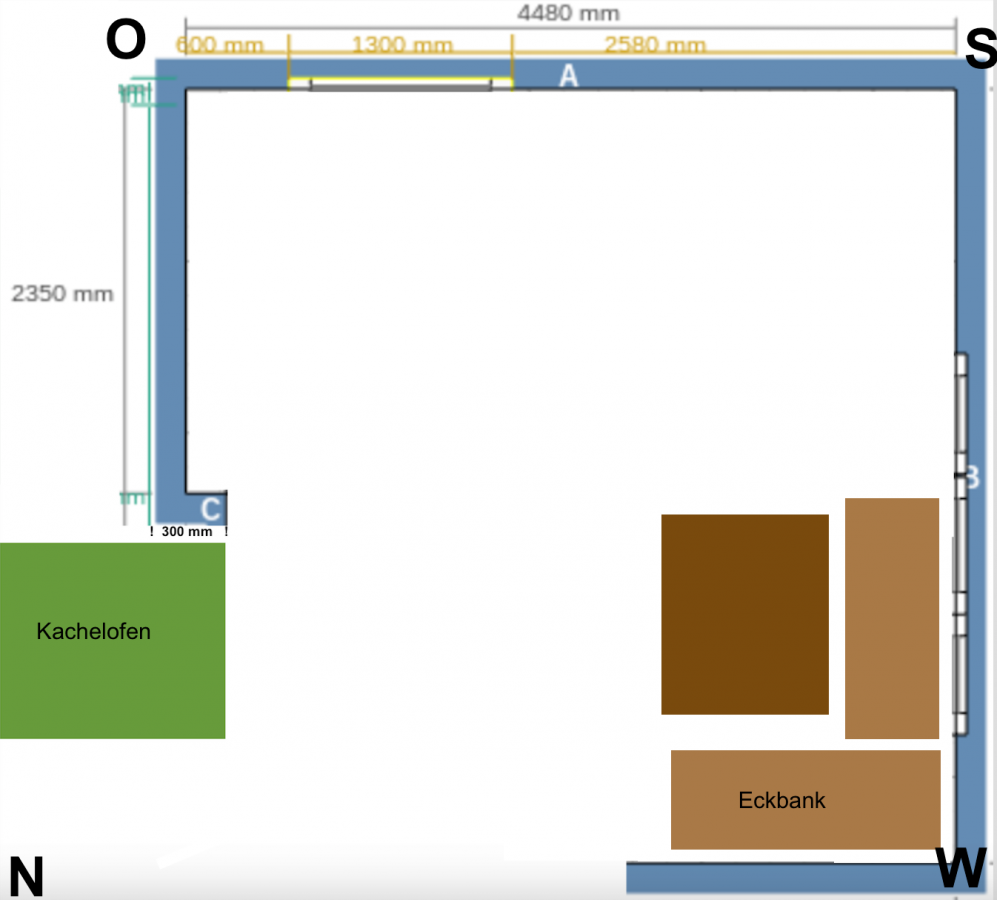Image resolution: width=997 pixels, height=900 pixels.
Task: Select the 2580 mm dimension label
Action: (655, 46)
